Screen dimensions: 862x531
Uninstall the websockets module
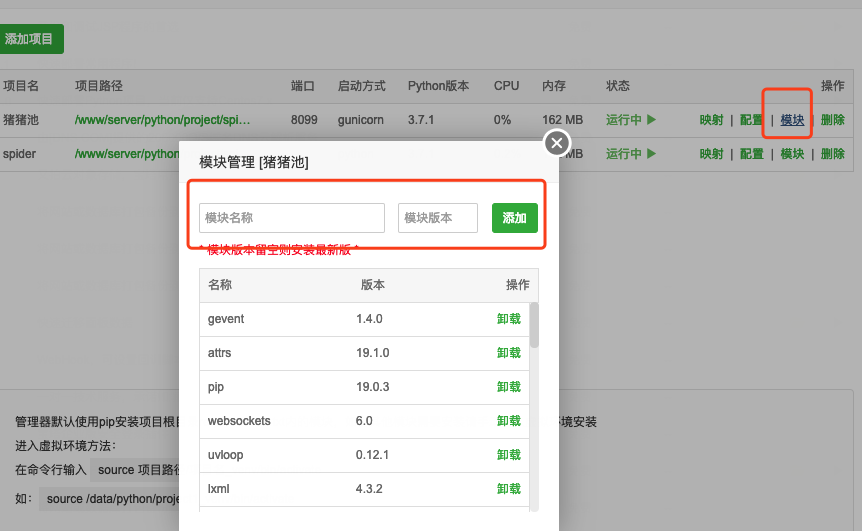pos(508,421)
